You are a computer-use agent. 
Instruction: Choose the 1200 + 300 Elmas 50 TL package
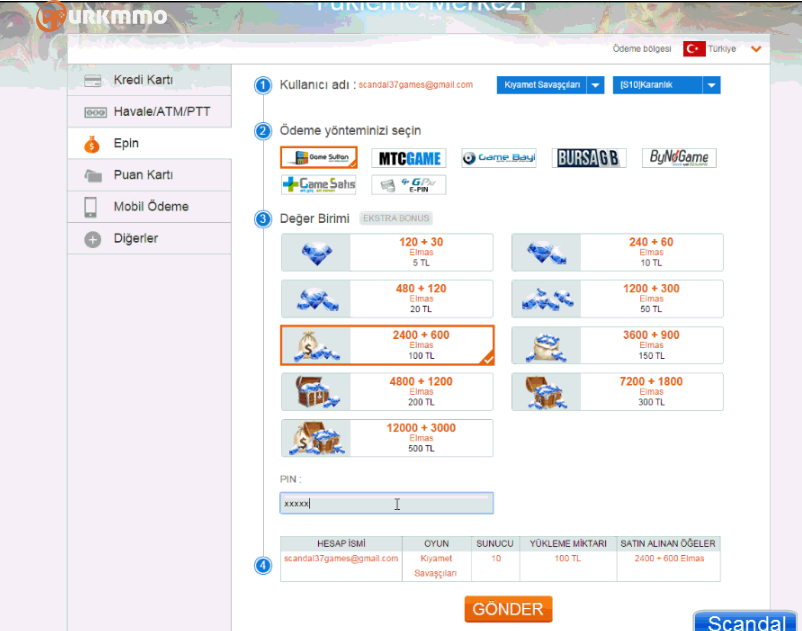617,299
